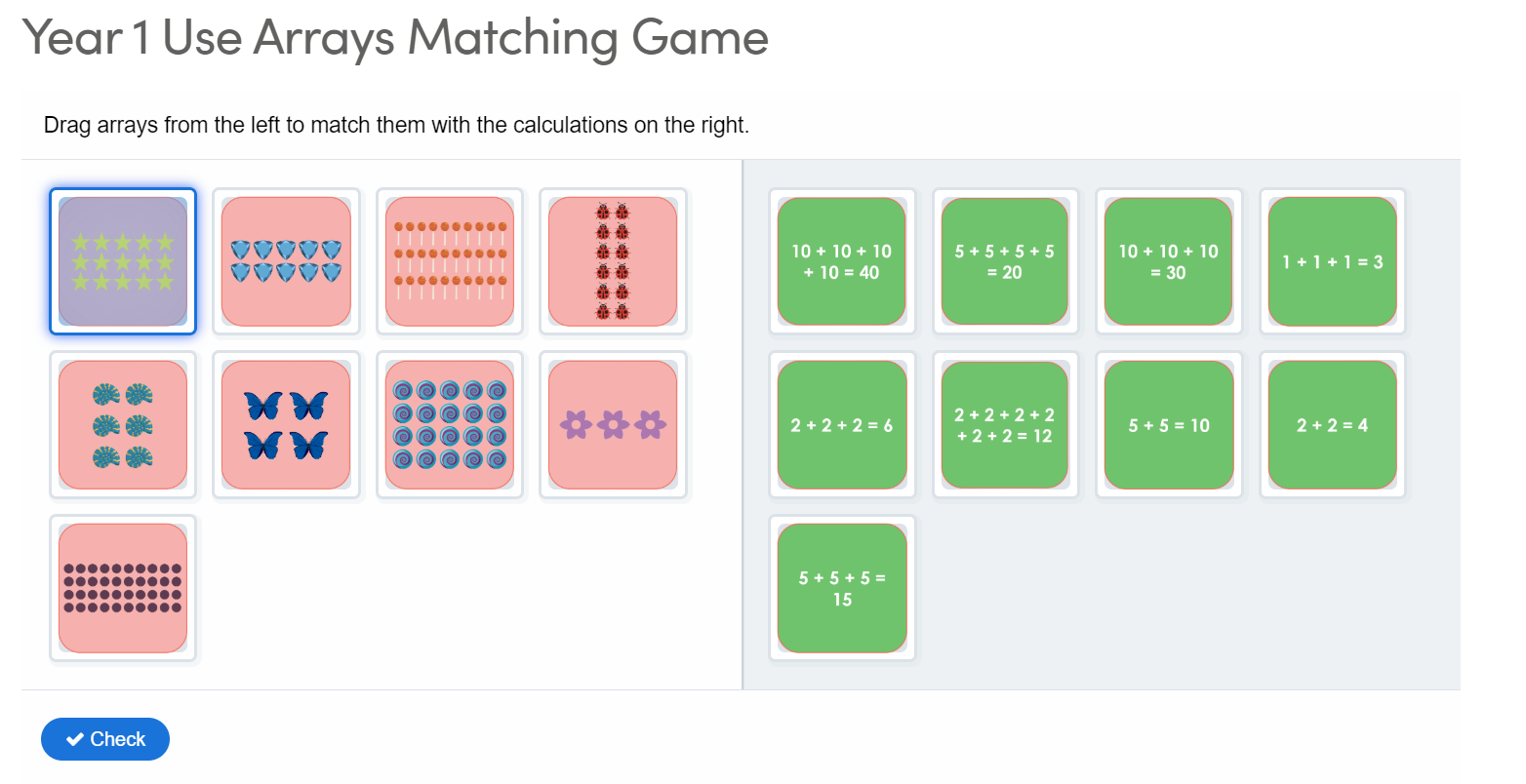The height and width of the screenshot is (784, 1526).
Task: Select the blue gems array card
Action: click(286, 260)
